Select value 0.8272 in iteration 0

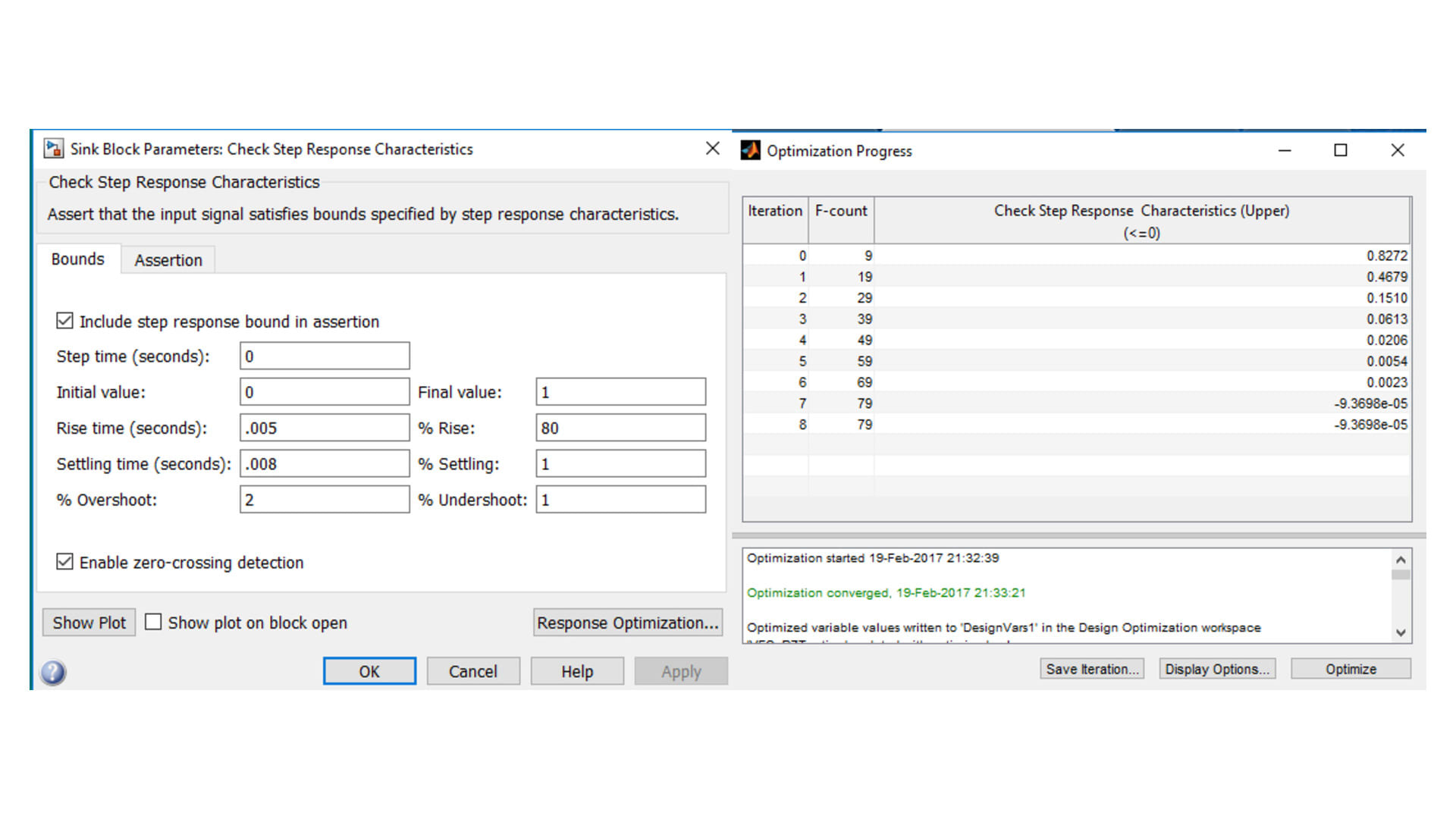(x=1387, y=256)
